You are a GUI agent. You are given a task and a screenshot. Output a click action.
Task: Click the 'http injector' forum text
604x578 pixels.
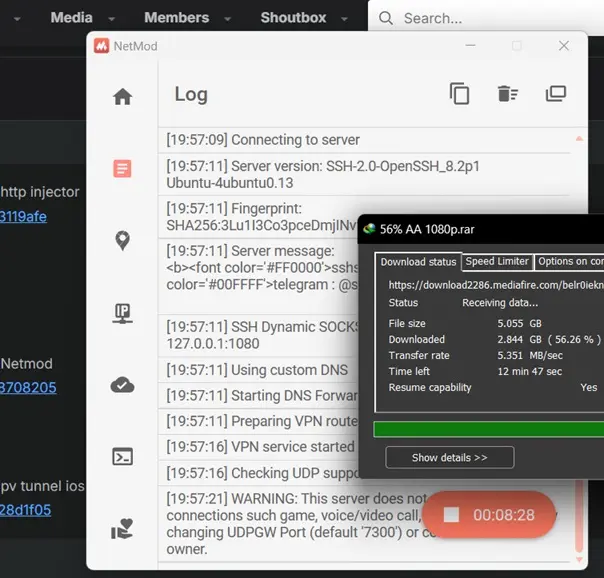40,191
